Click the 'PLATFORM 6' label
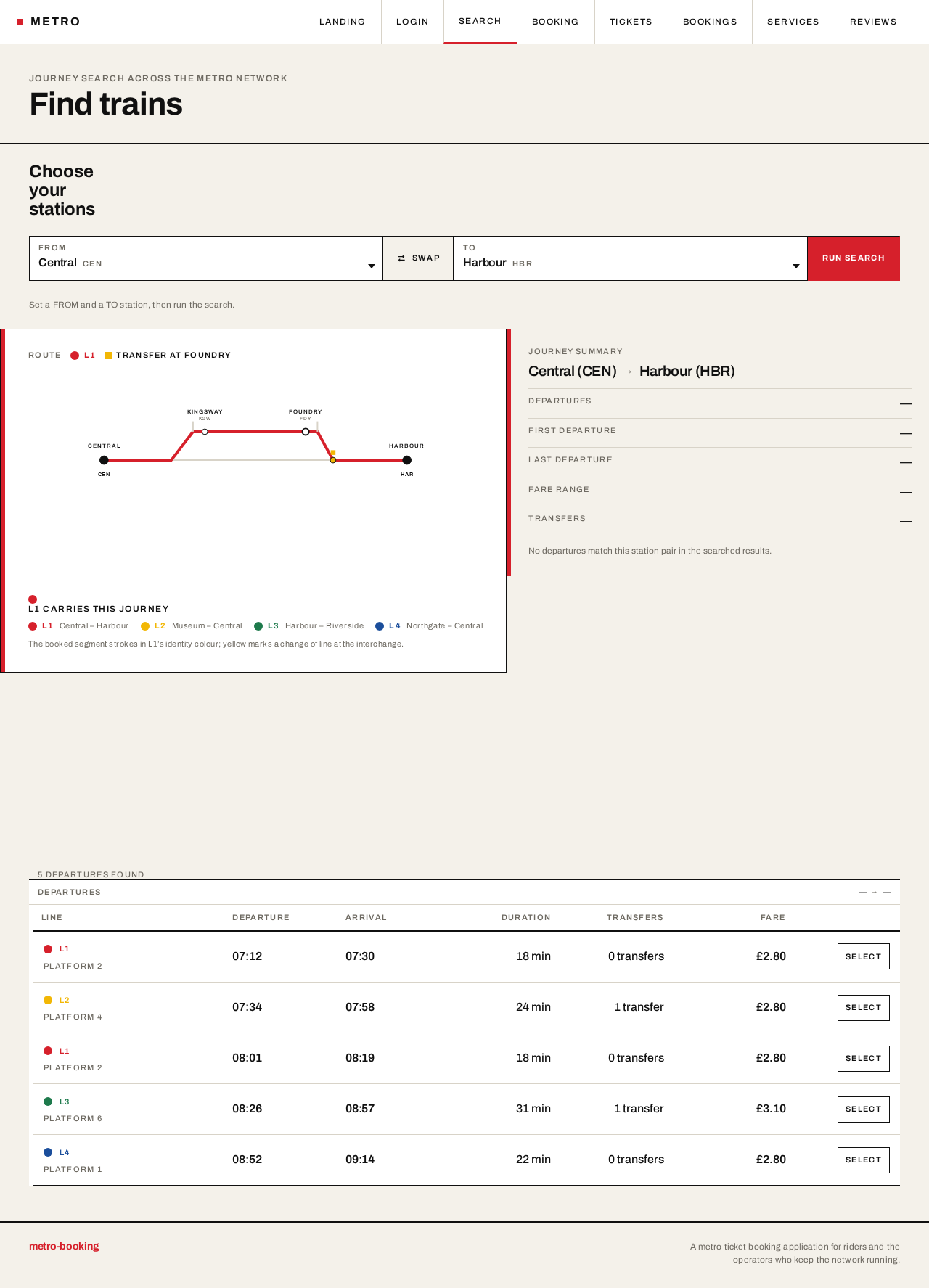 click(x=73, y=1118)
